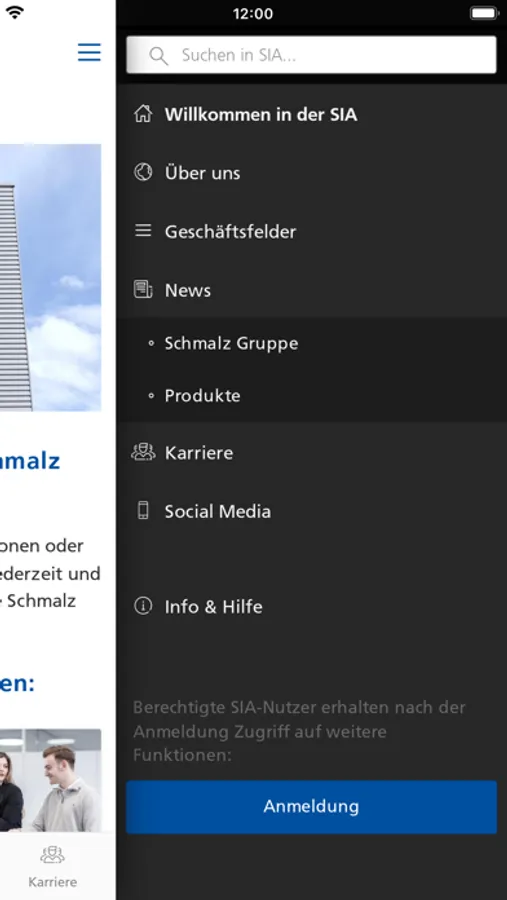Tap the building photo thumbnail
This screenshot has width=507, height=900.
[x=51, y=277]
